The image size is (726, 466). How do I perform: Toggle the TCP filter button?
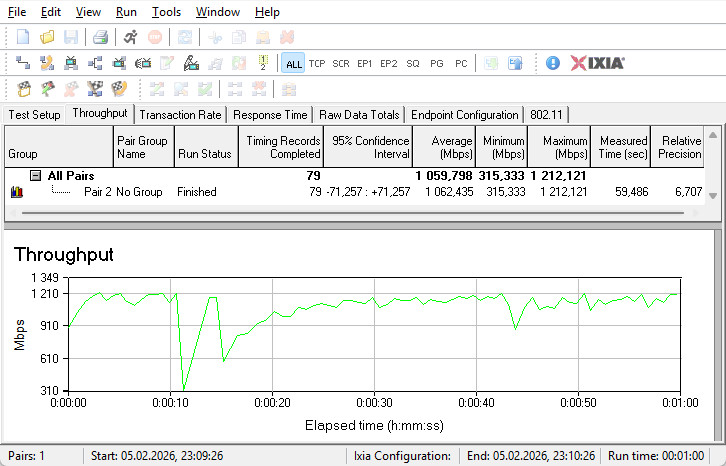pyautogui.click(x=317, y=63)
